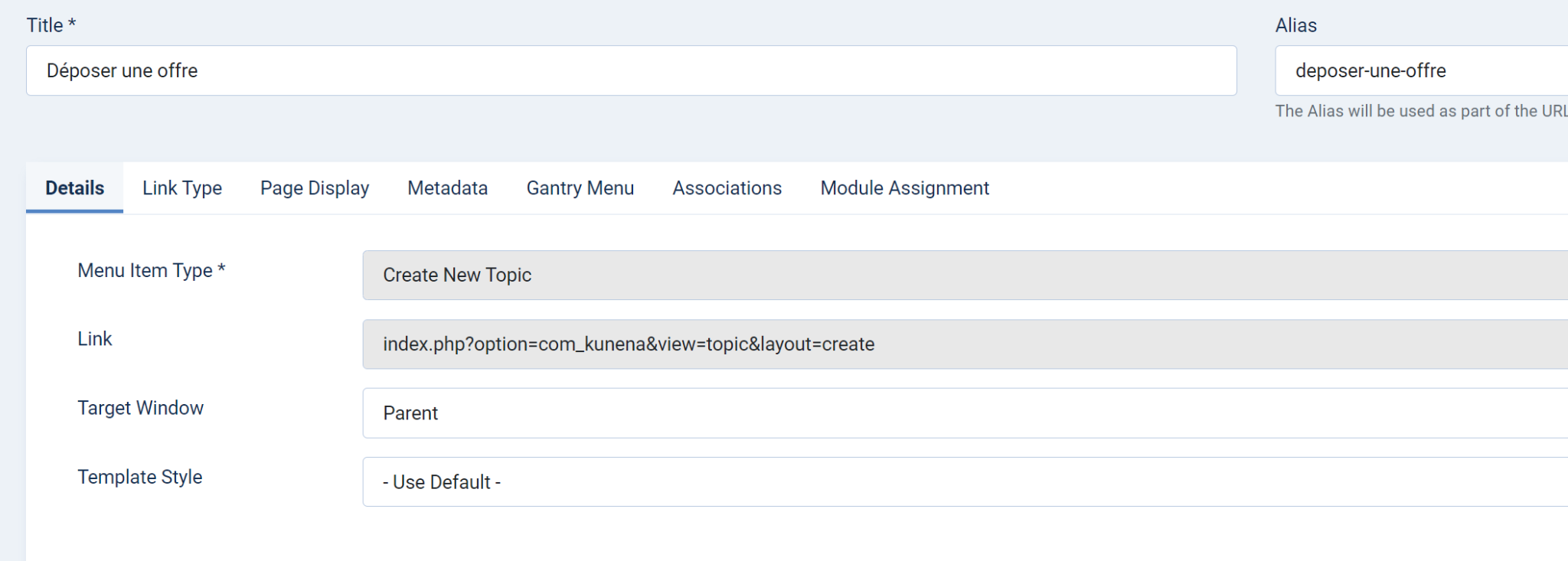1568x561 pixels.
Task: Click the Alias field label
Action: (1295, 25)
